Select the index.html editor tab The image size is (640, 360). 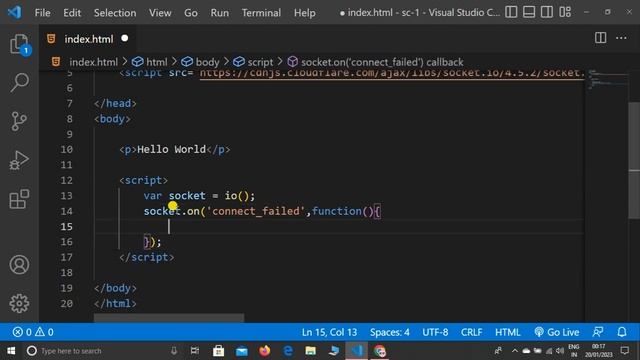pos(88,39)
